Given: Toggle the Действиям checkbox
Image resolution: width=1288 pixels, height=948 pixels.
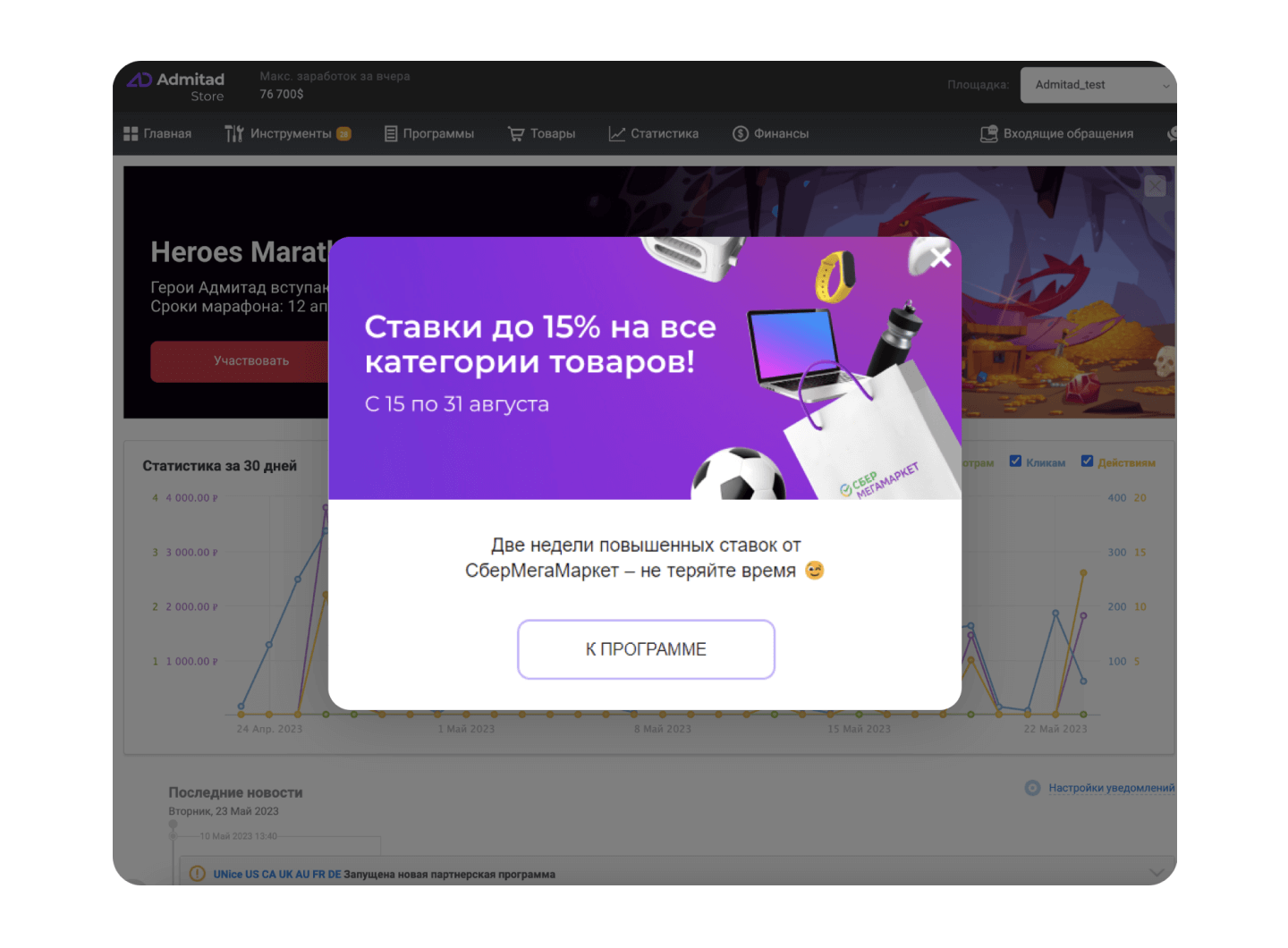Looking at the screenshot, I should 1087,461.
